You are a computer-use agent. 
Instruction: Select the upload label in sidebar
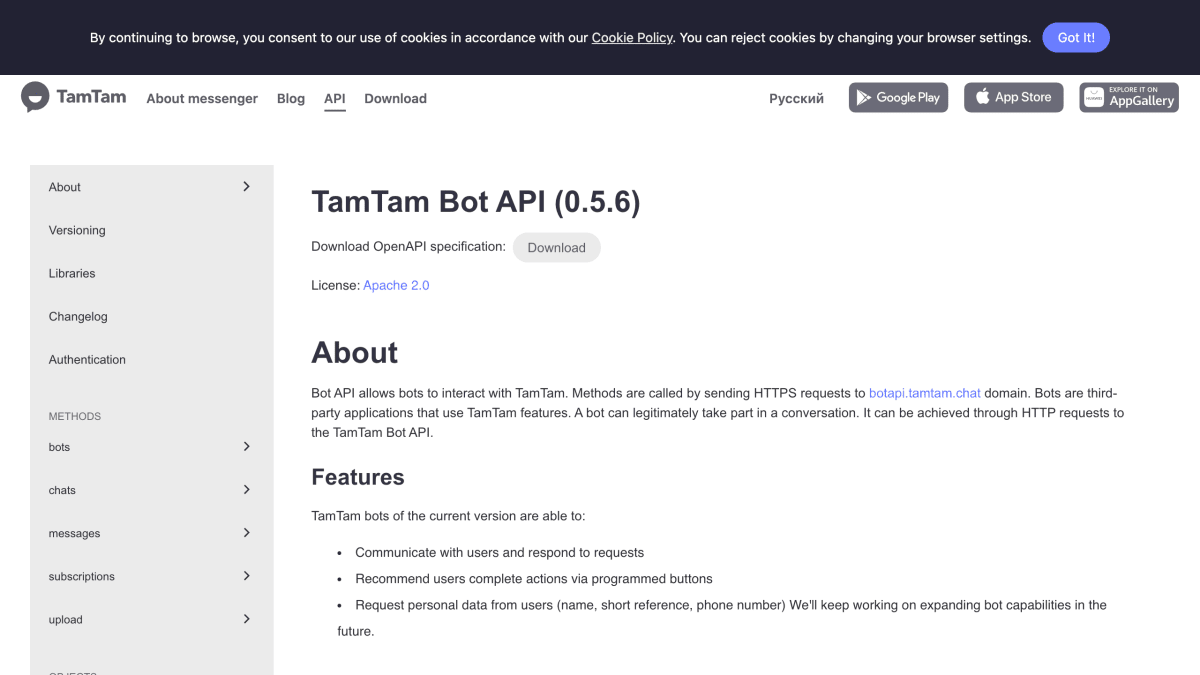point(66,620)
